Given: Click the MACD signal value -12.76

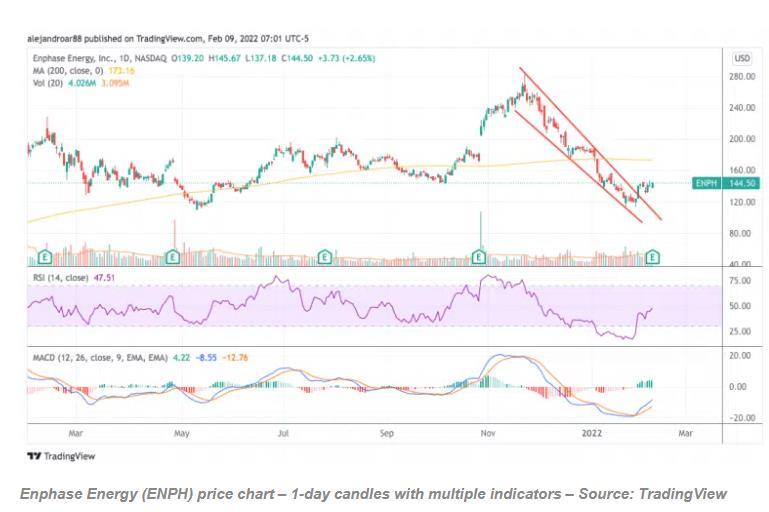Looking at the screenshot, I should 235,358.
